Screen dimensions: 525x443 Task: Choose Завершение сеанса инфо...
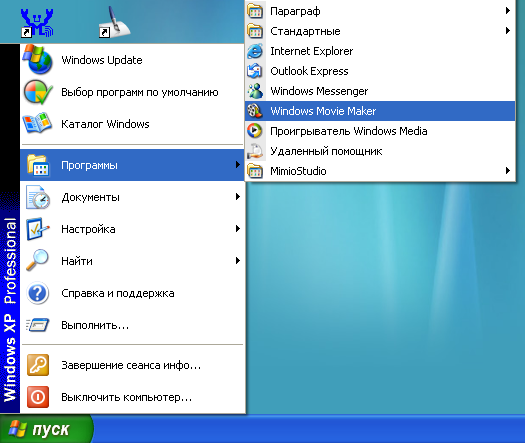click(132, 365)
